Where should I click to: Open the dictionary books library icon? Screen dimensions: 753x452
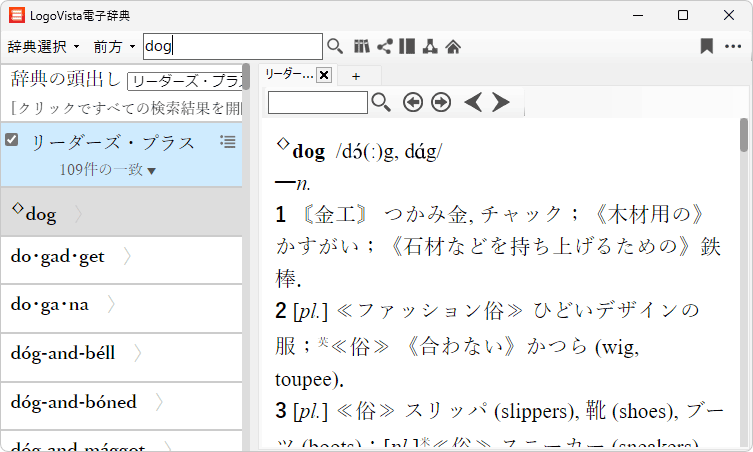(362, 46)
